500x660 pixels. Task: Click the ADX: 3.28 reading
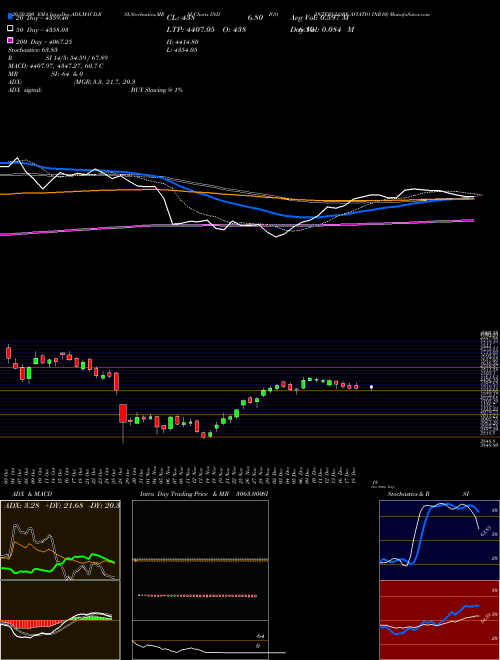click(21, 506)
